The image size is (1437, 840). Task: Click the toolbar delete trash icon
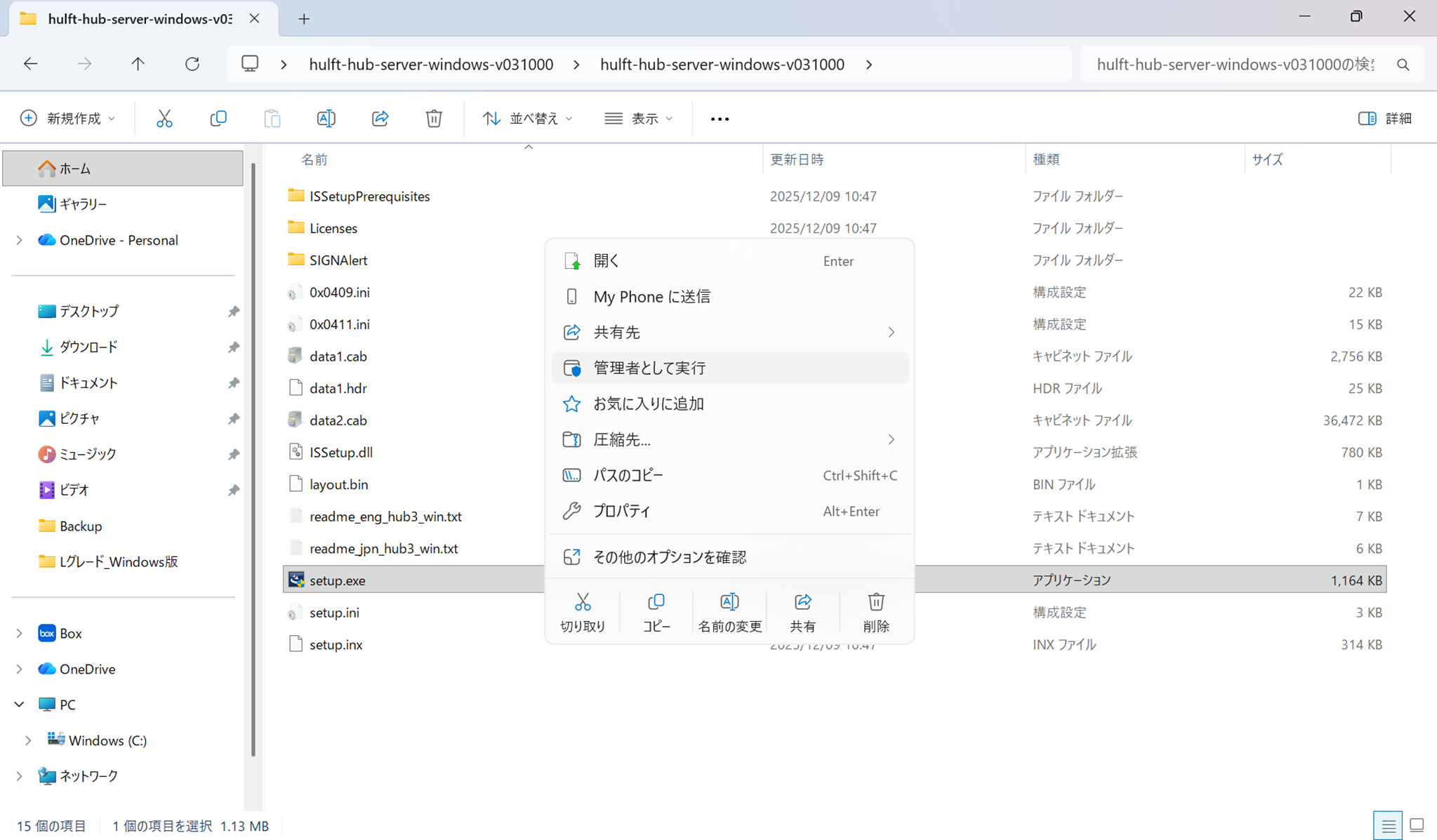[x=434, y=119]
